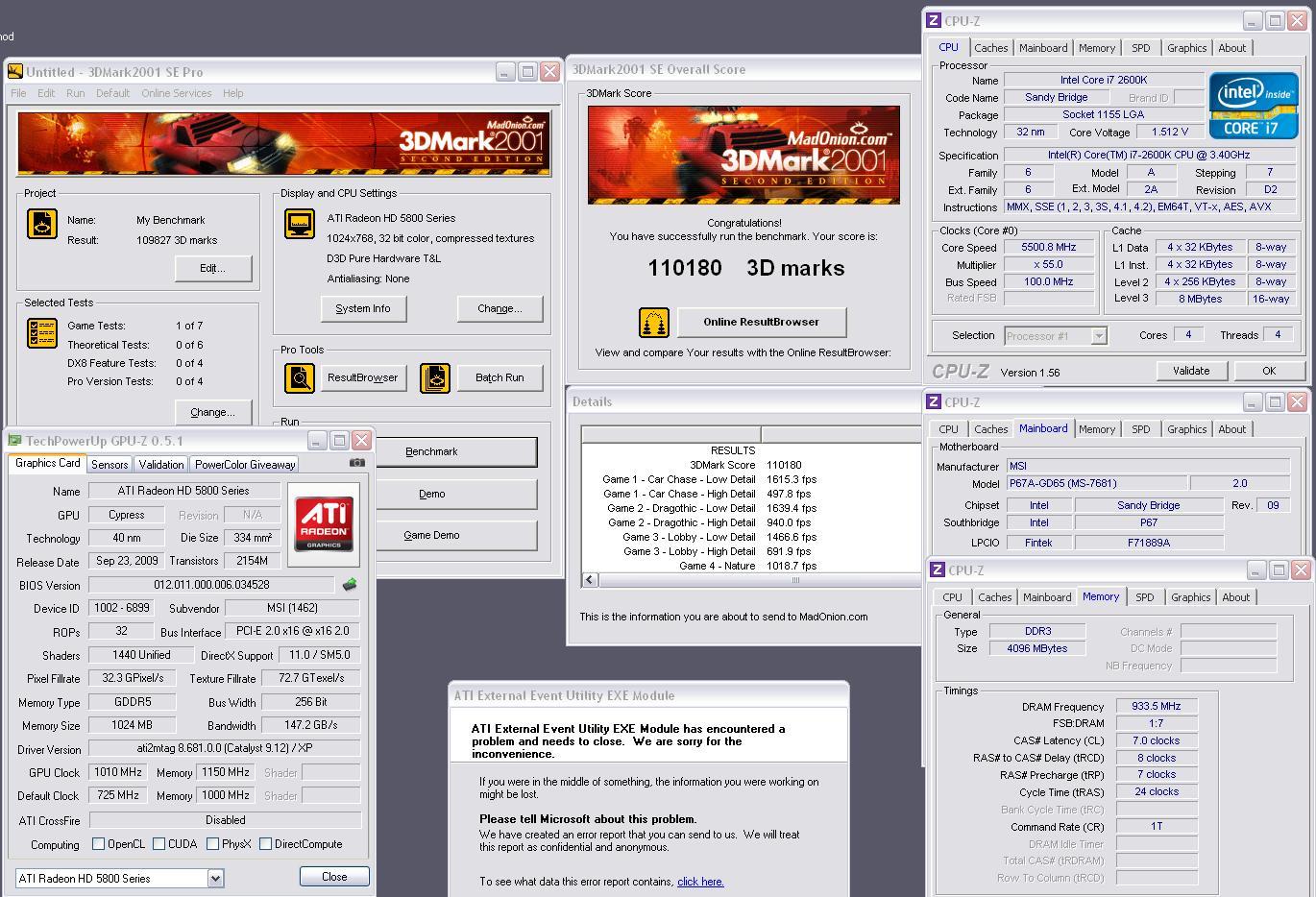The image size is (1316, 897).
Task: Click the Batch Run button
Action: 500,377
